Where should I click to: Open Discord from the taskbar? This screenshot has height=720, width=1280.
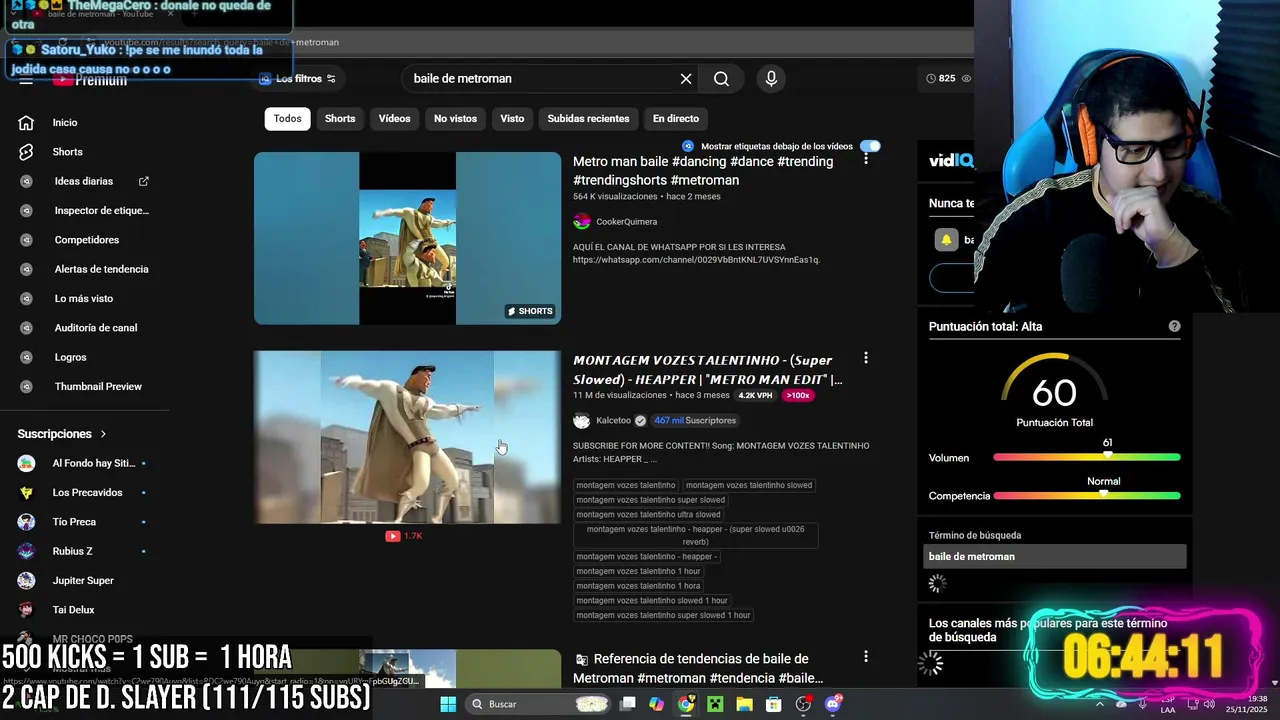pos(833,704)
